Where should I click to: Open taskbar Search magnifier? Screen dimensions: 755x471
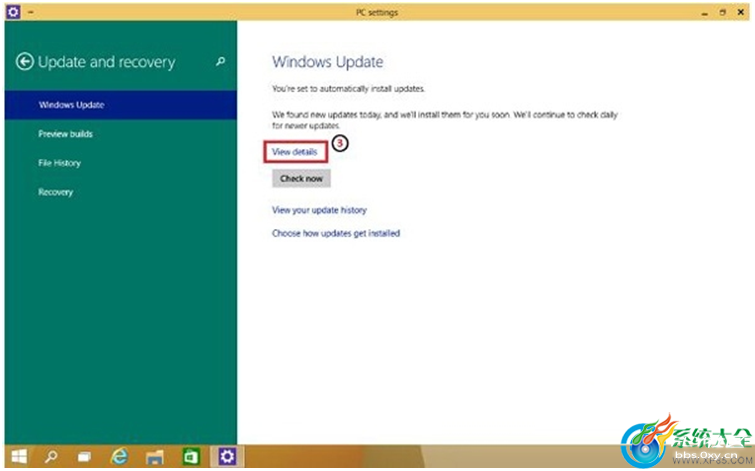(x=51, y=456)
